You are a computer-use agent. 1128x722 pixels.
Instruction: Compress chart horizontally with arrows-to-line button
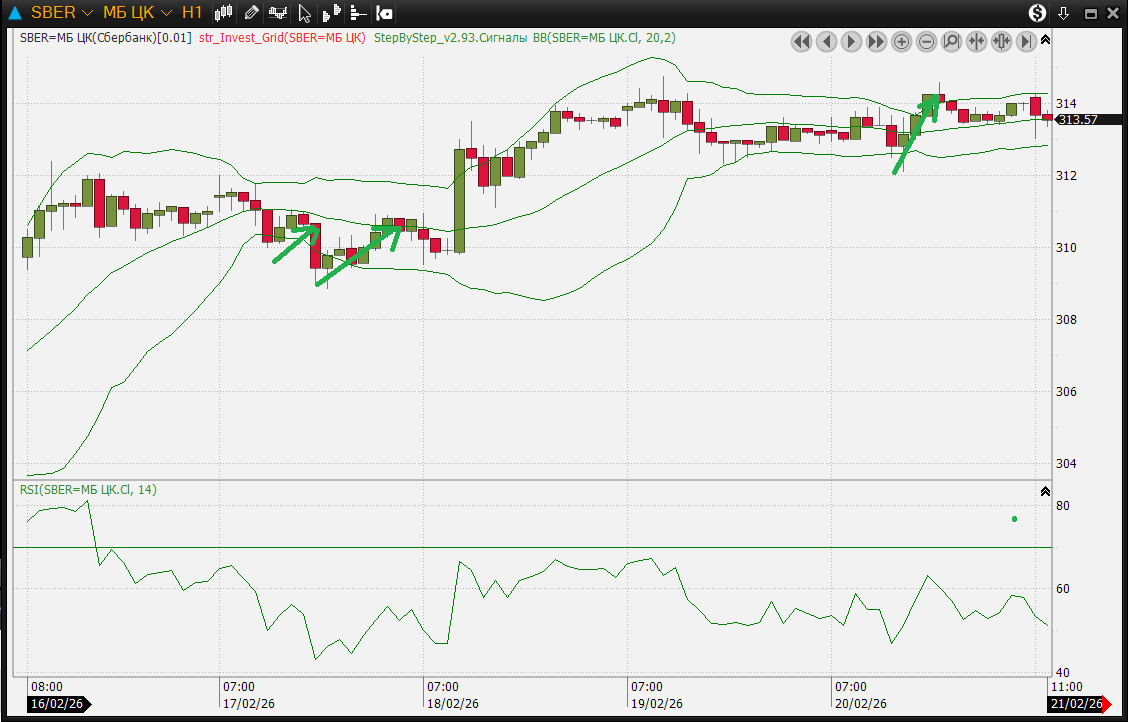tap(976, 42)
